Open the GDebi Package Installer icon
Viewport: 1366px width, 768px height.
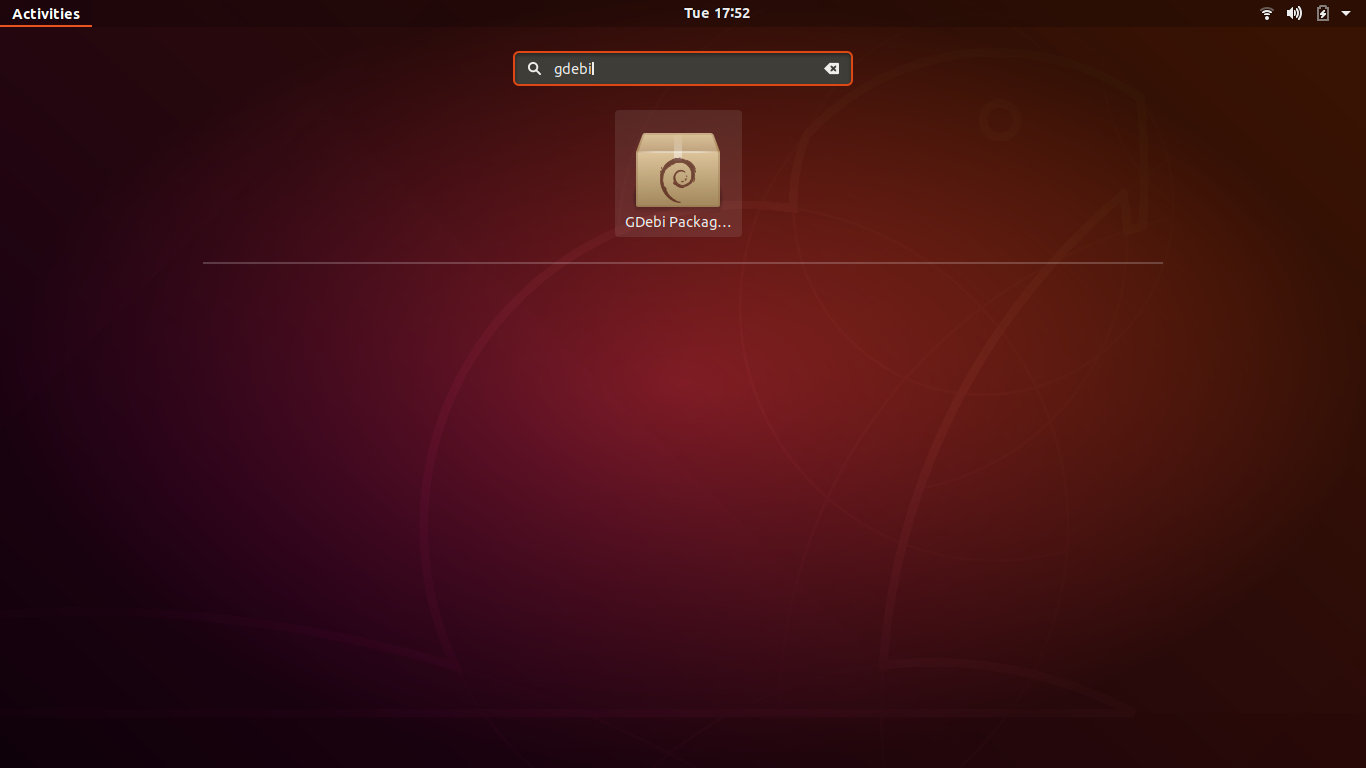tap(678, 173)
